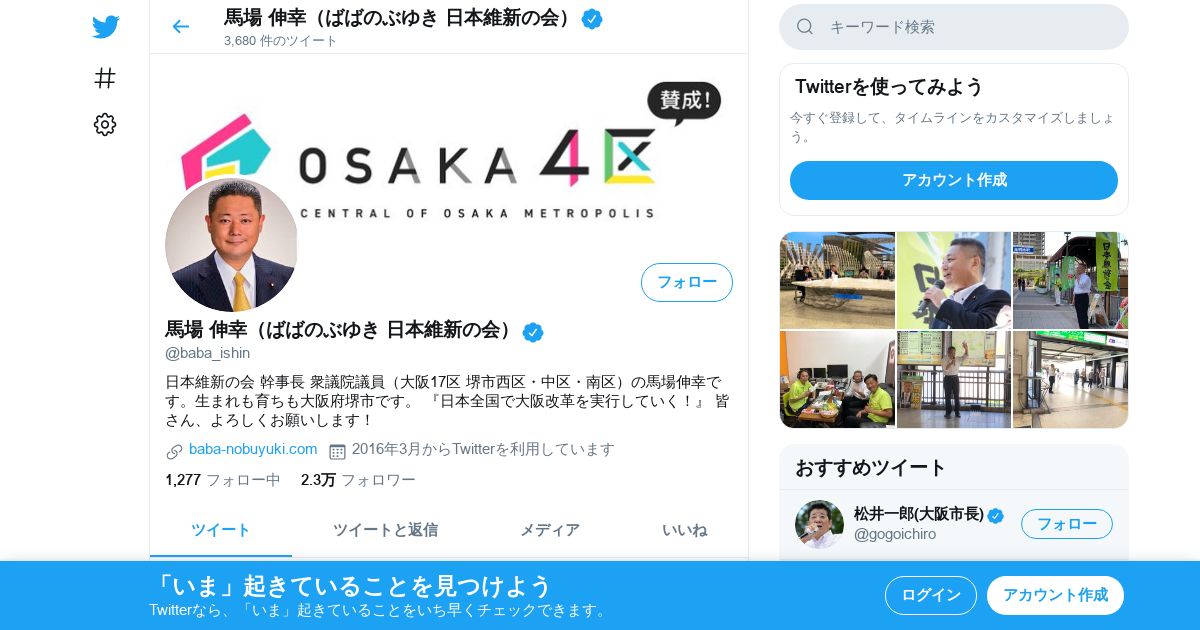This screenshot has height=630, width=1200.
Task: Open the baba-nobuyuki.com website link
Action: [x=253, y=449]
